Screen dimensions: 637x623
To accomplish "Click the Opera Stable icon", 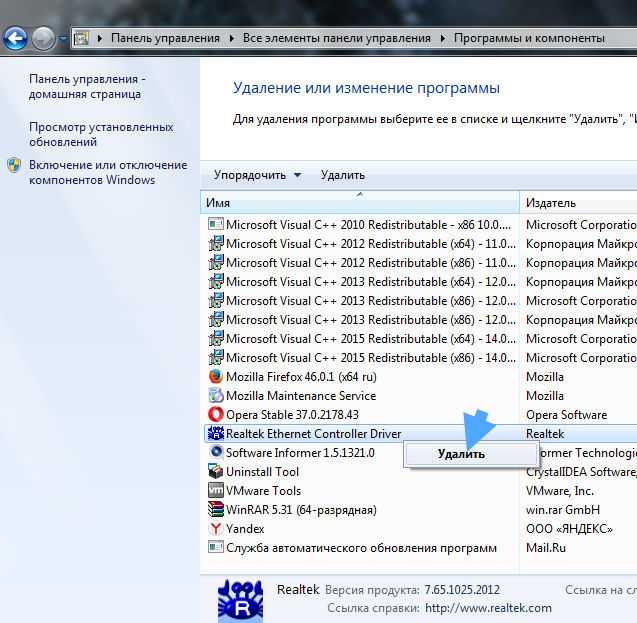I will (216, 415).
